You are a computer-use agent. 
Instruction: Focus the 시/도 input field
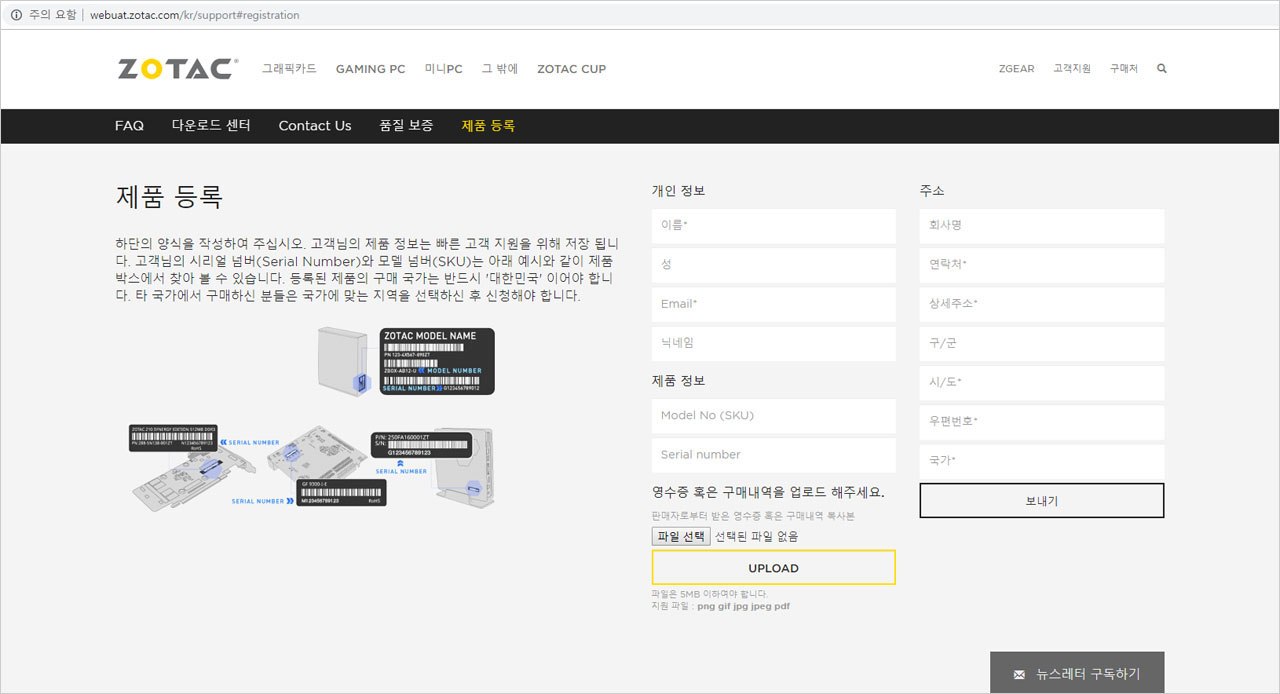click(1042, 383)
